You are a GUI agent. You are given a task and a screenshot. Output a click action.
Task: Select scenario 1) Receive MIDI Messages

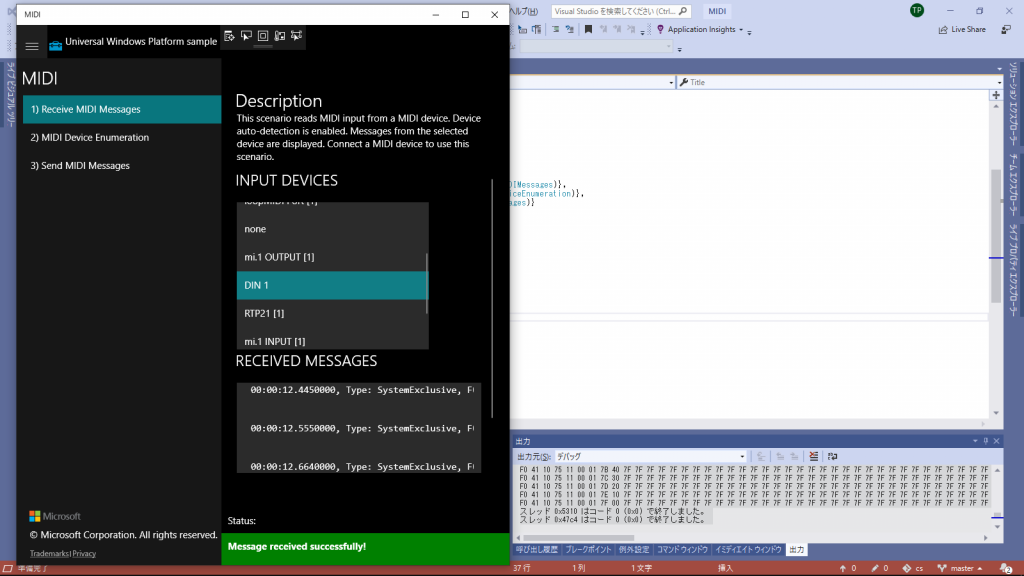(x=122, y=109)
